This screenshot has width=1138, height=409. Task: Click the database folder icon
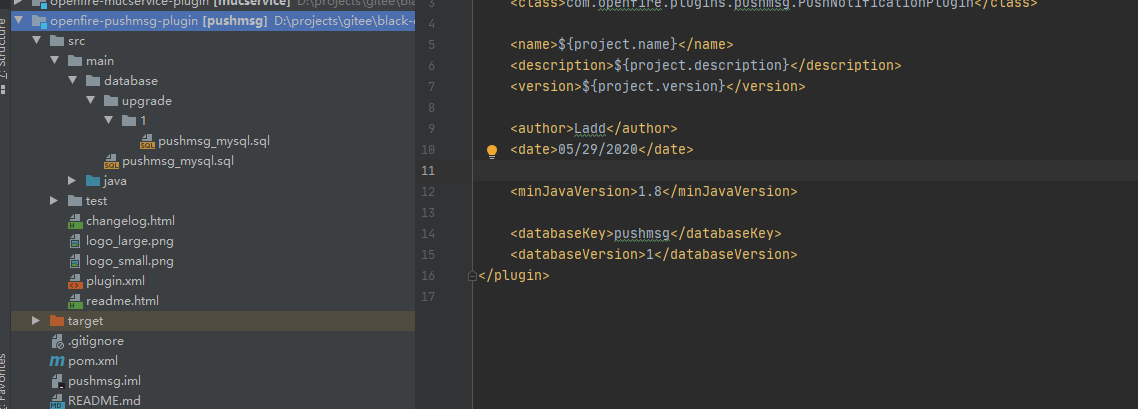coord(93,80)
